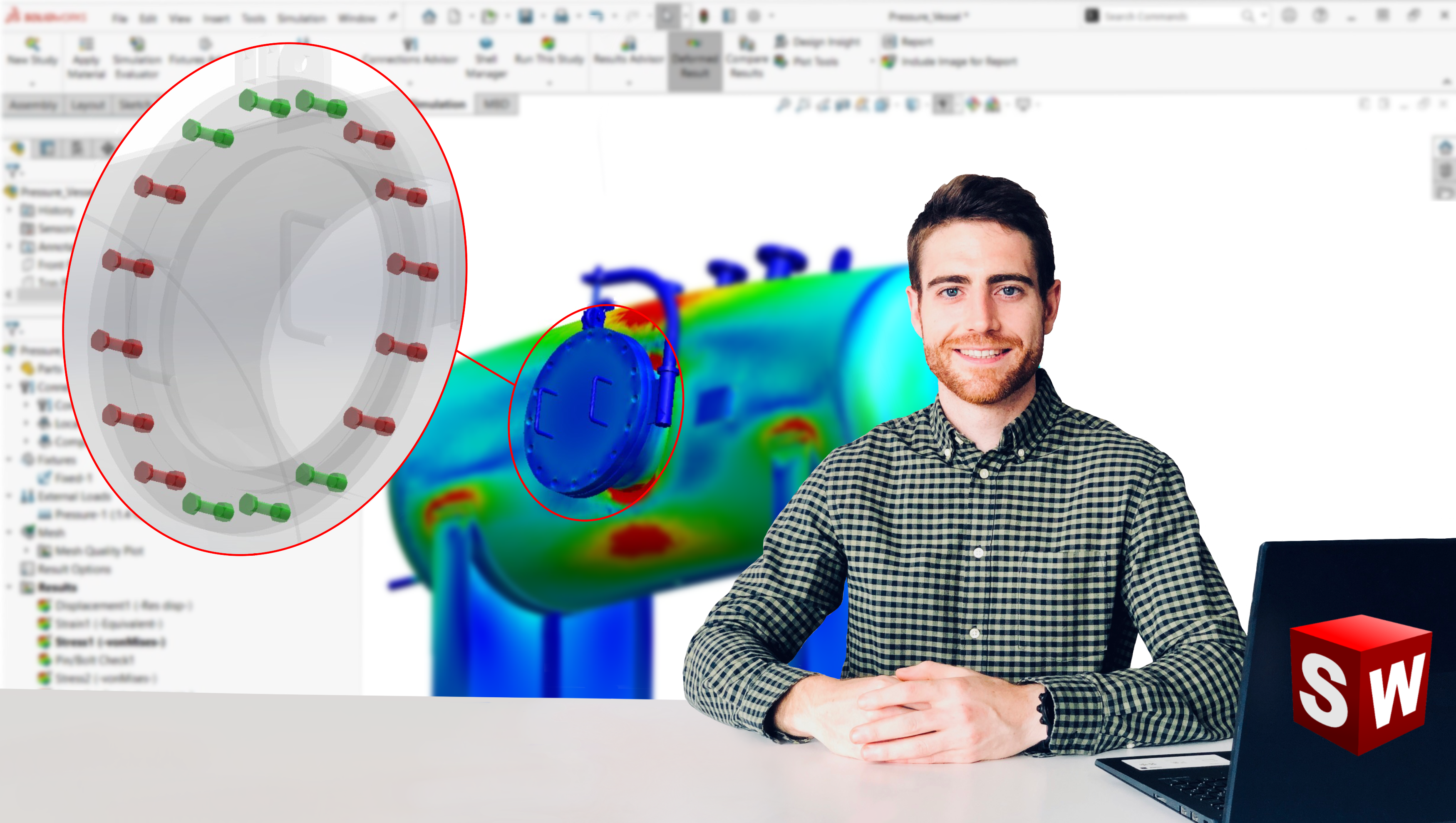Open the New Study dropdown arrow
This screenshot has height=823, width=1456.
[x=32, y=84]
